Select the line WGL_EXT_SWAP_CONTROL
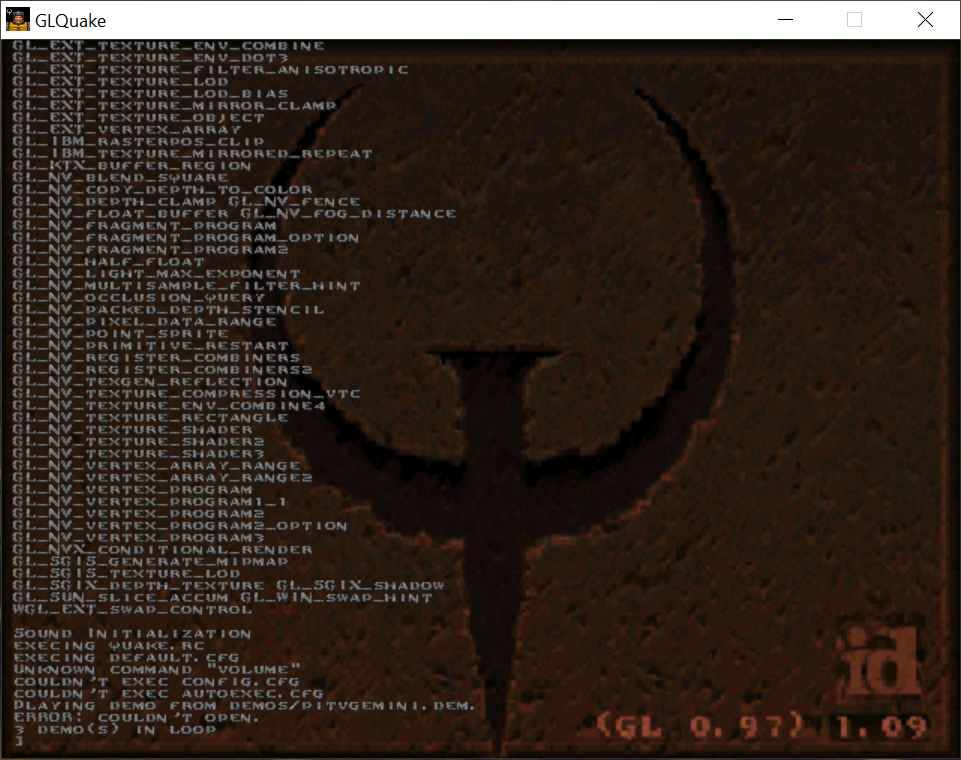961x760 pixels. [x=132, y=610]
